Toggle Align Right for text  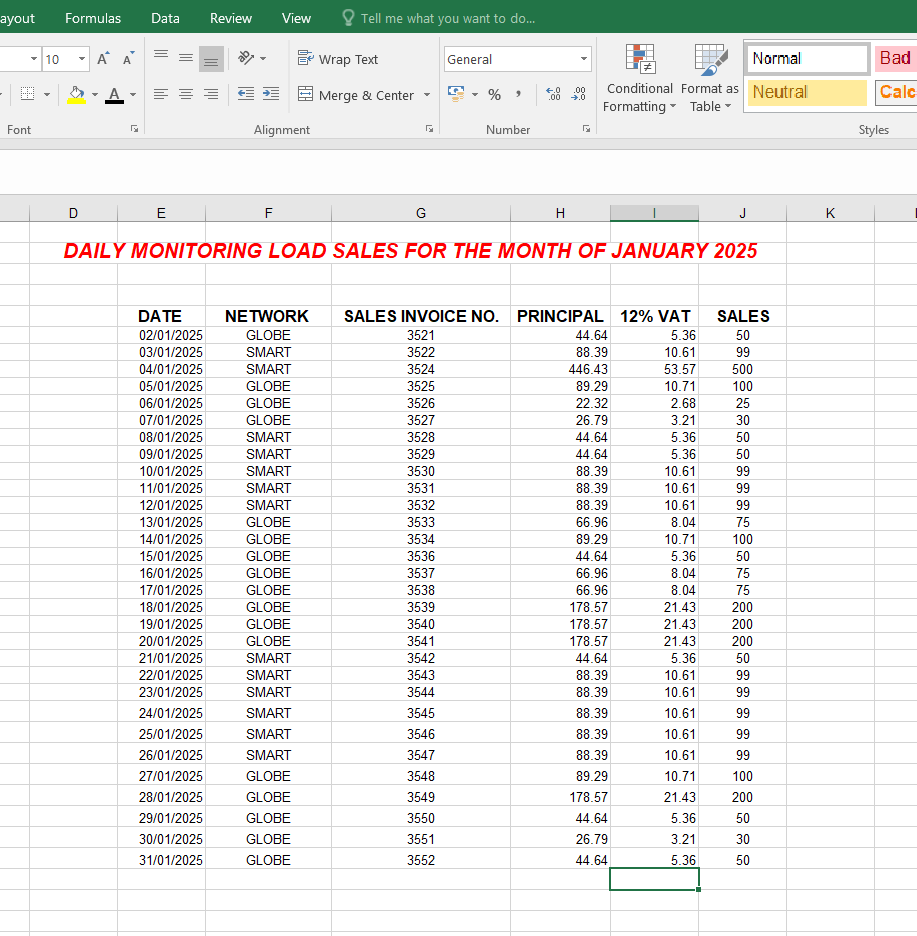211,94
